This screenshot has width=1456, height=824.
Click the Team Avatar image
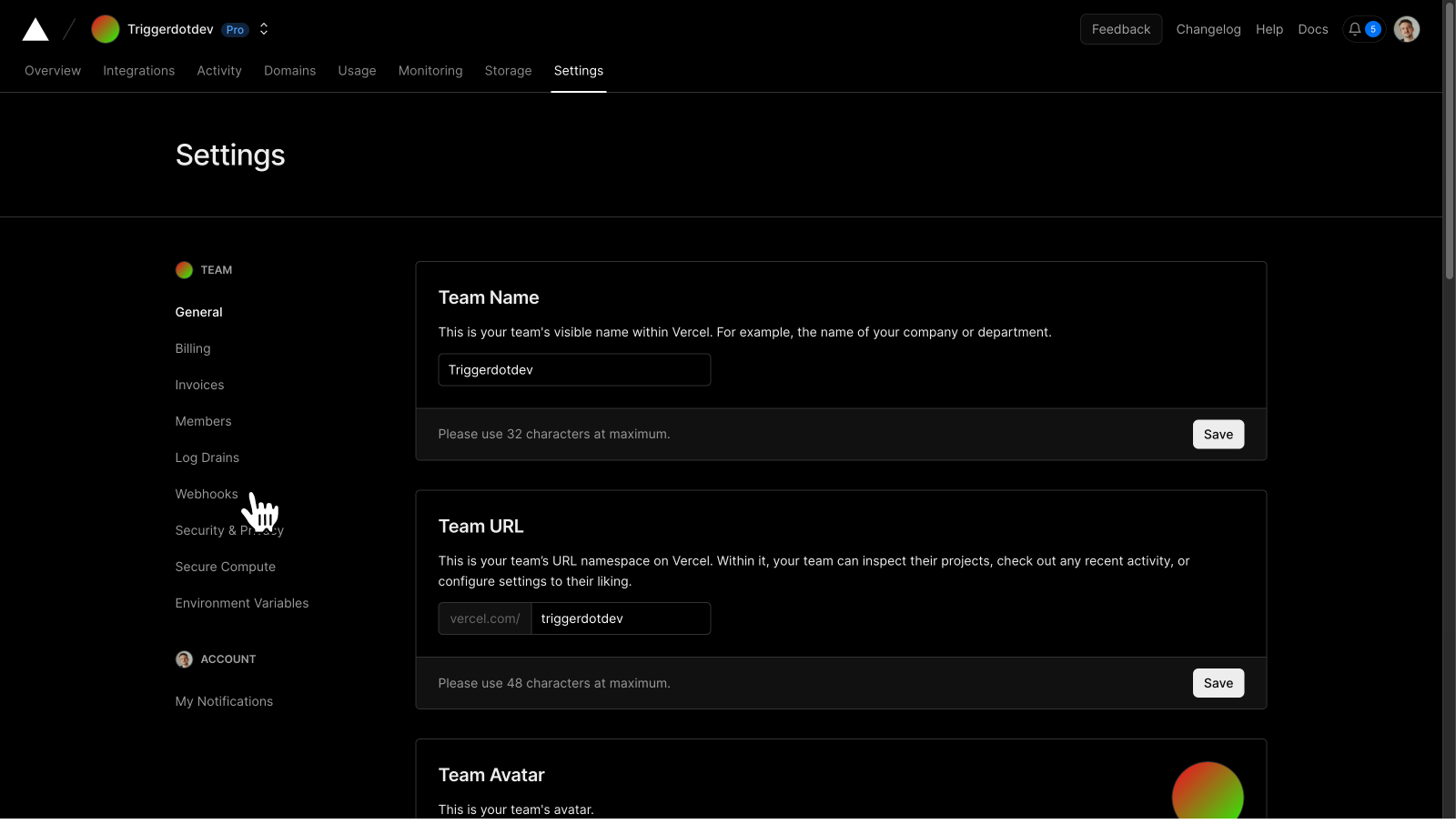(1208, 791)
